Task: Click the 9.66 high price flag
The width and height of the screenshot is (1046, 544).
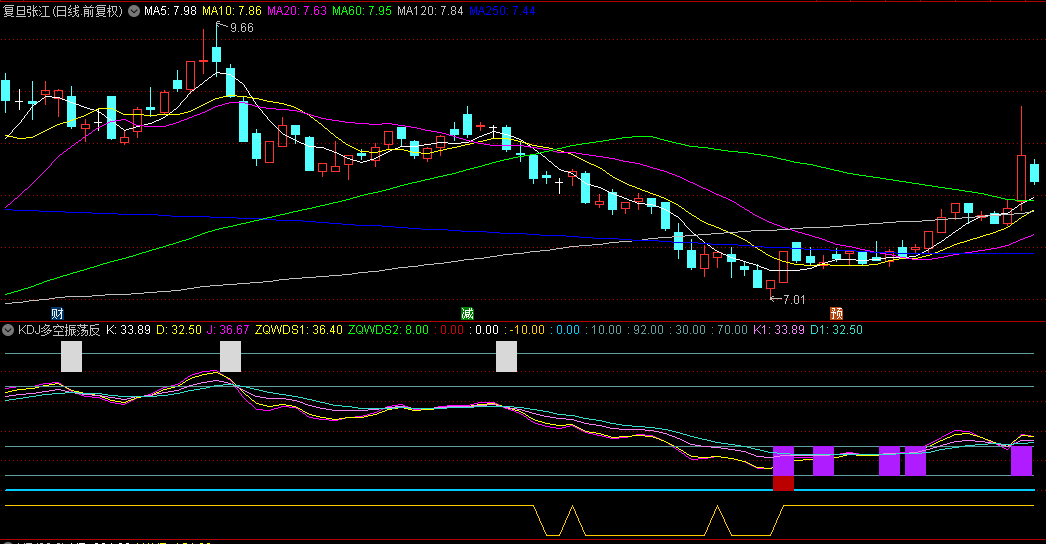Action: 241,28
